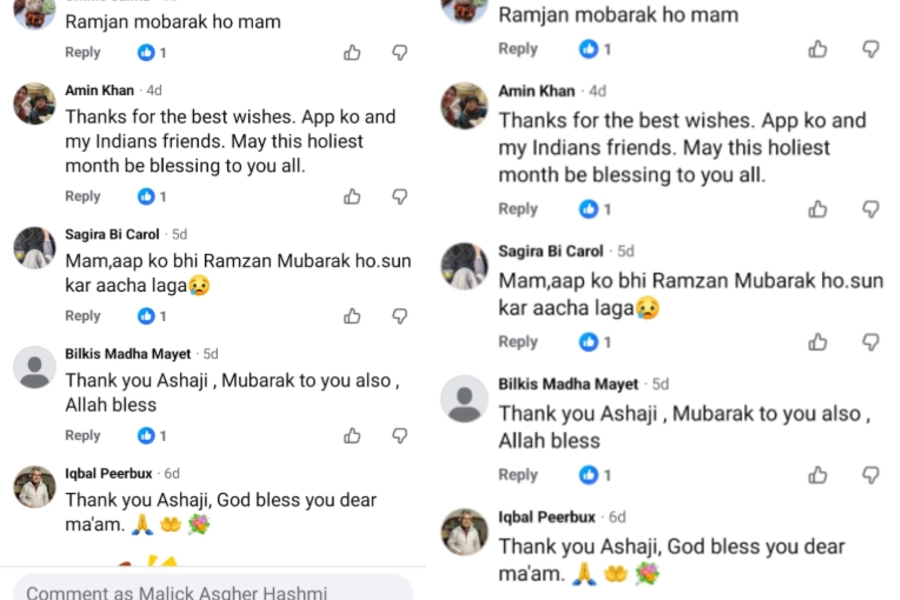Reply to Sagira Bi Carol in right panel
Viewport: 900px width, 600px height.
pos(518,342)
